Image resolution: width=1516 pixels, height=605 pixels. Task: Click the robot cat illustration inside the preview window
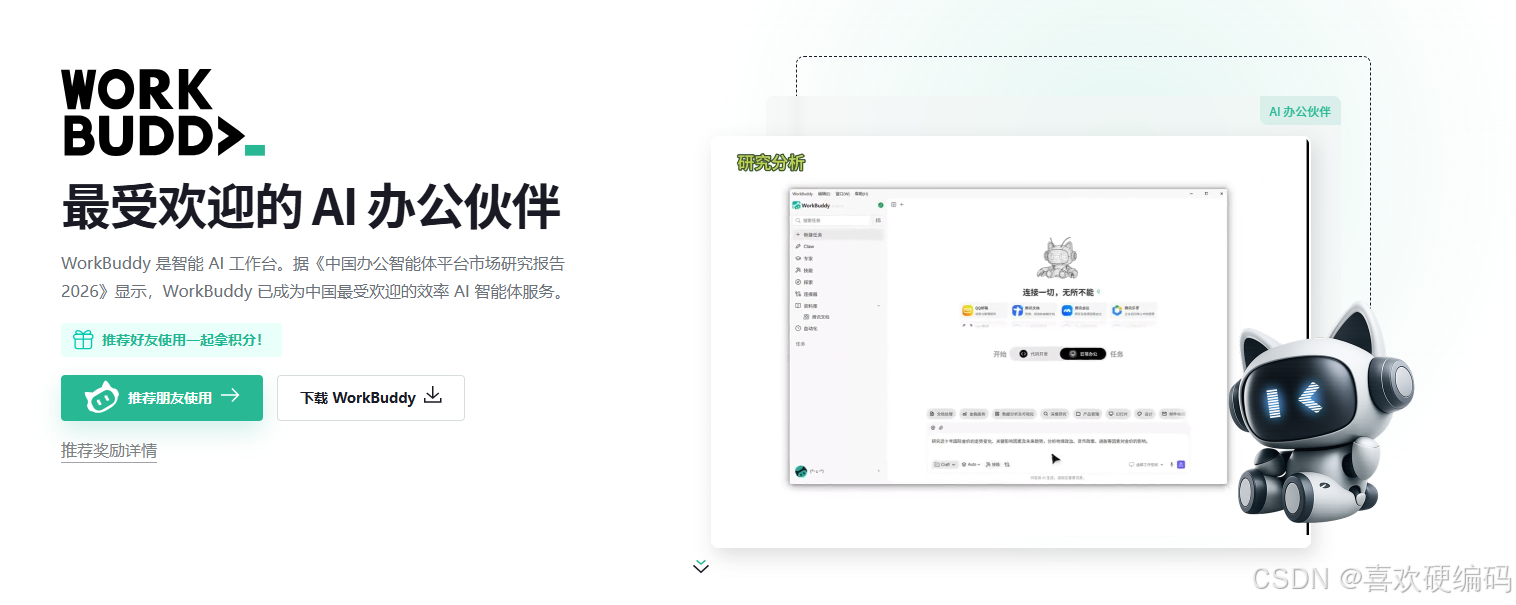pyautogui.click(x=1058, y=258)
